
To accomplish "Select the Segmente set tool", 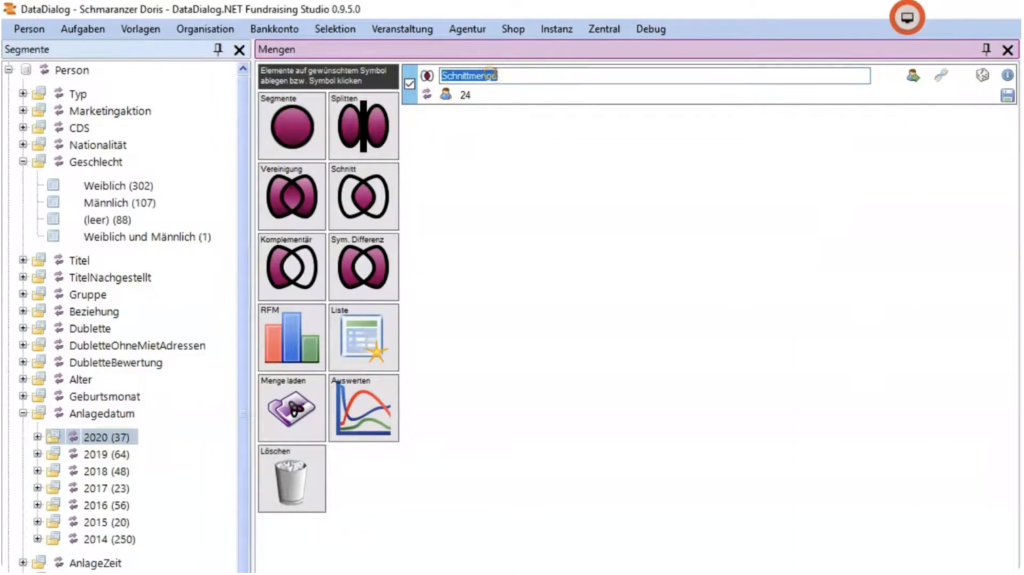I will tap(292, 125).
